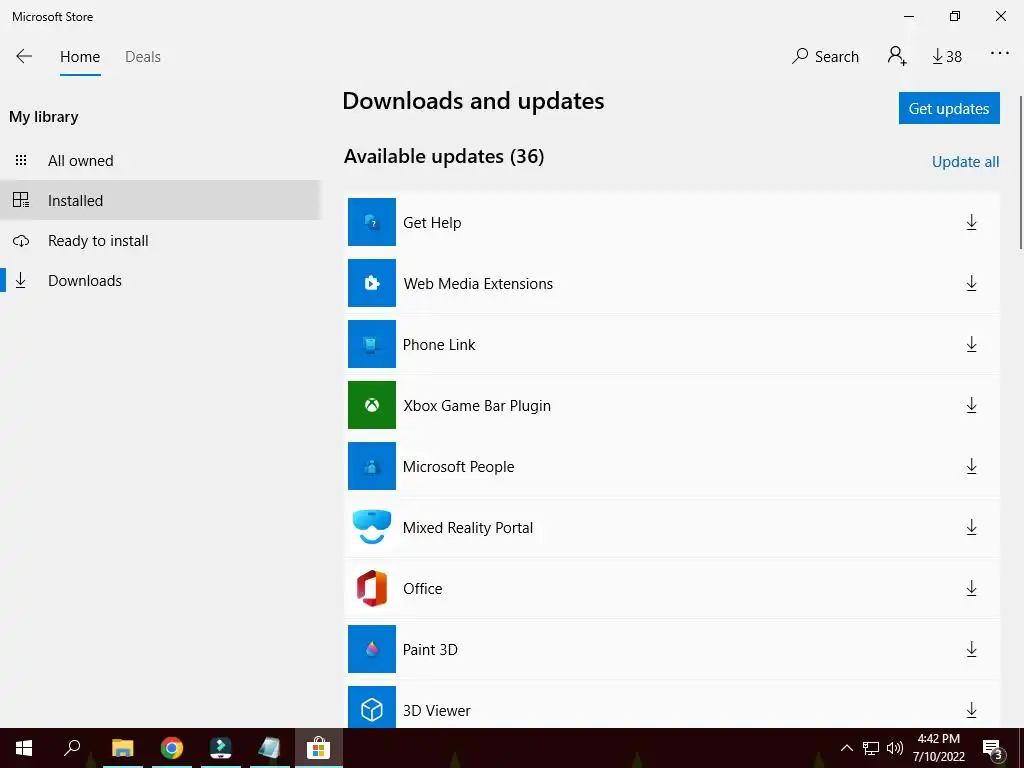Open the Mixed Reality Portal text

click(468, 527)
